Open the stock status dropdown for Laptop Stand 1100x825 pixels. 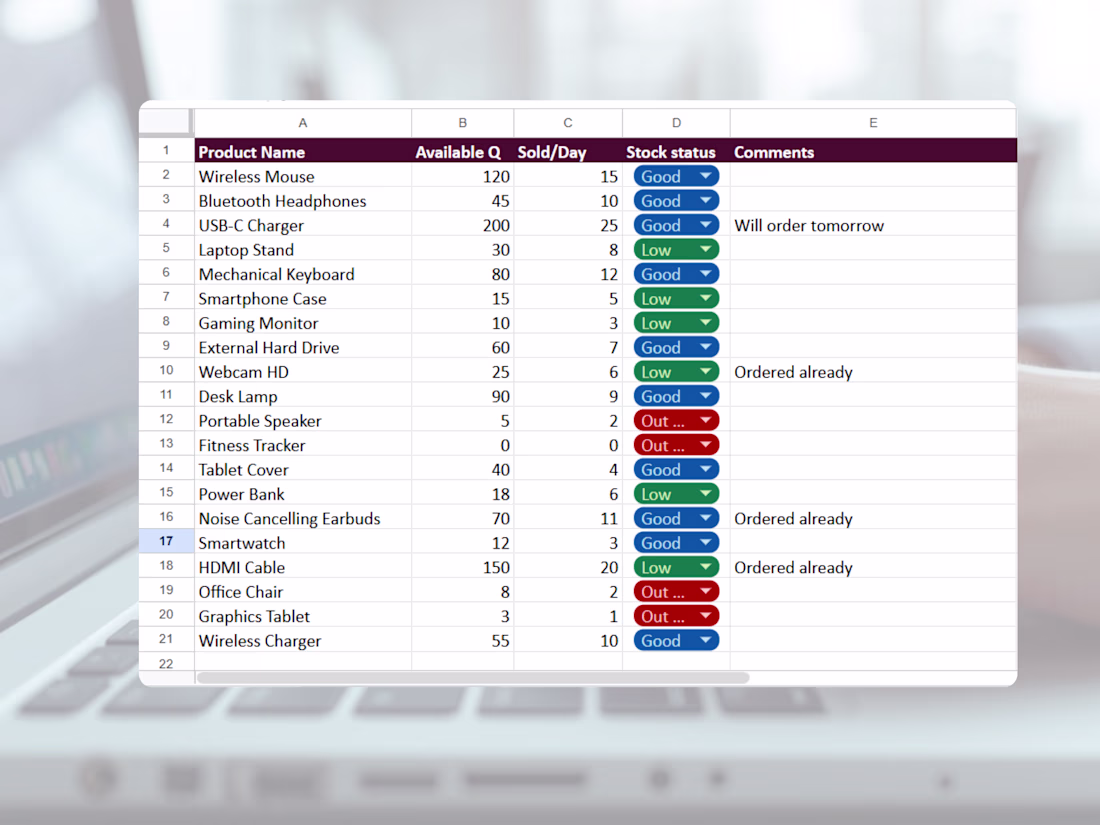[676, 250]
